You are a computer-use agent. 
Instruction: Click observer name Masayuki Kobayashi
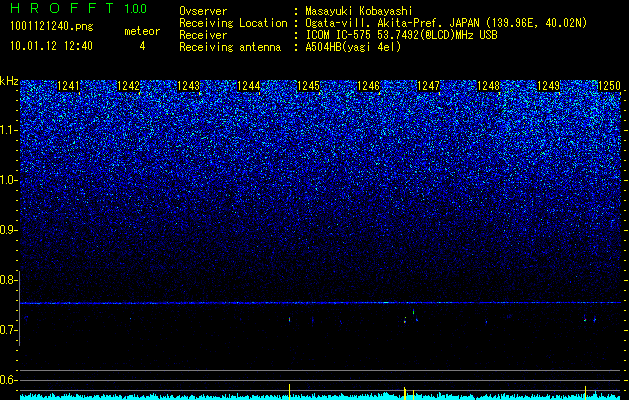point(359,11)
